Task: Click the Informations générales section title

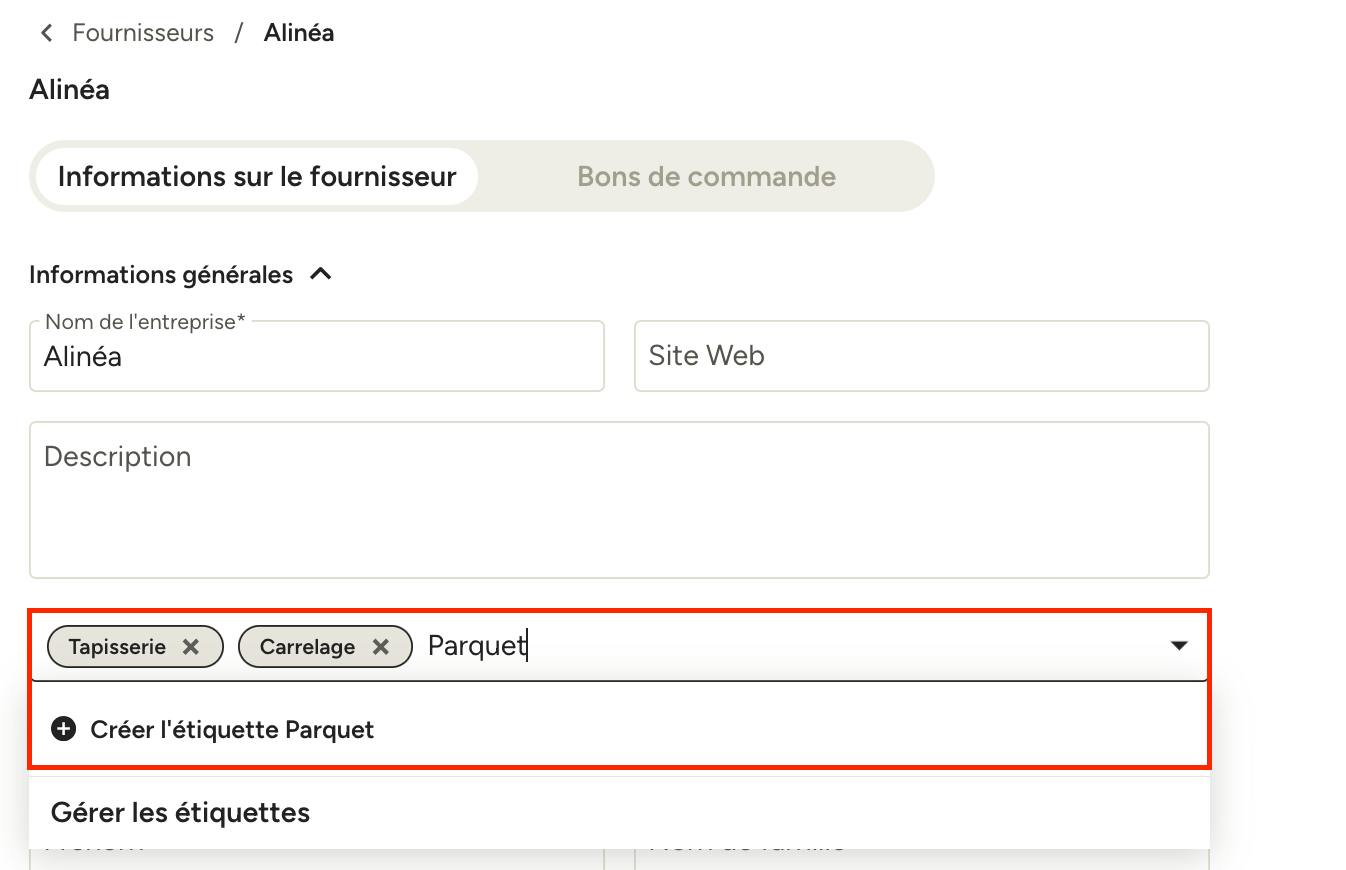Action: (x=161, y=274)
